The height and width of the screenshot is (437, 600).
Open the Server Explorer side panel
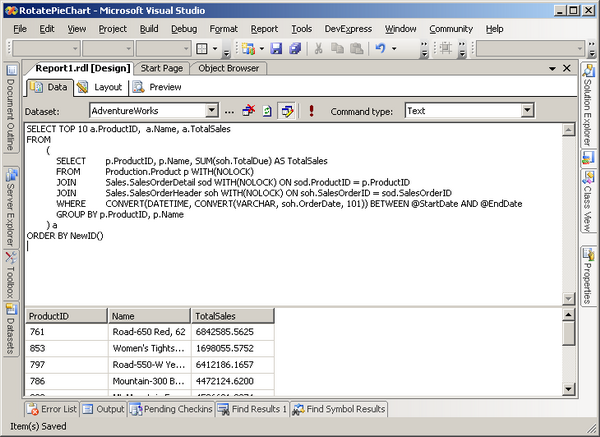click(11, 208)
